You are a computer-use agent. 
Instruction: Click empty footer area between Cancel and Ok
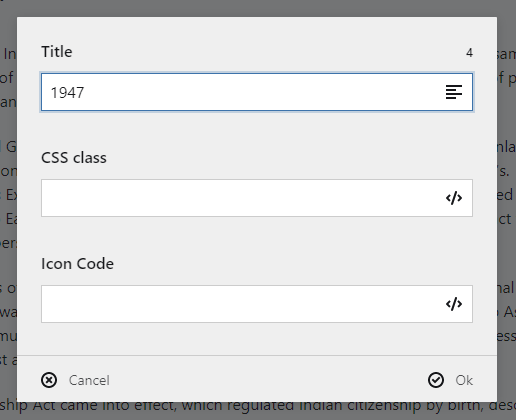(267, 380)
